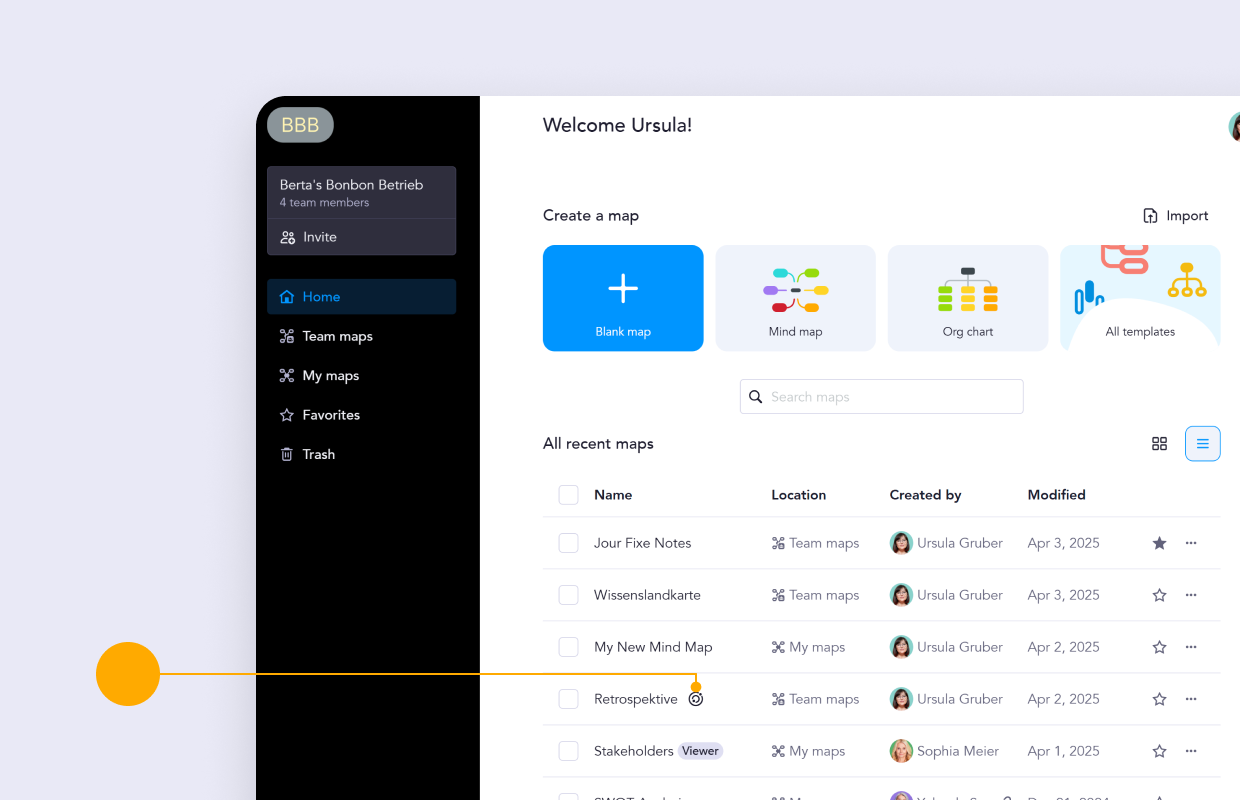1240x800 pixels.
Task: Open more options for Retrospektive
Action: [x=1191, y=699]
